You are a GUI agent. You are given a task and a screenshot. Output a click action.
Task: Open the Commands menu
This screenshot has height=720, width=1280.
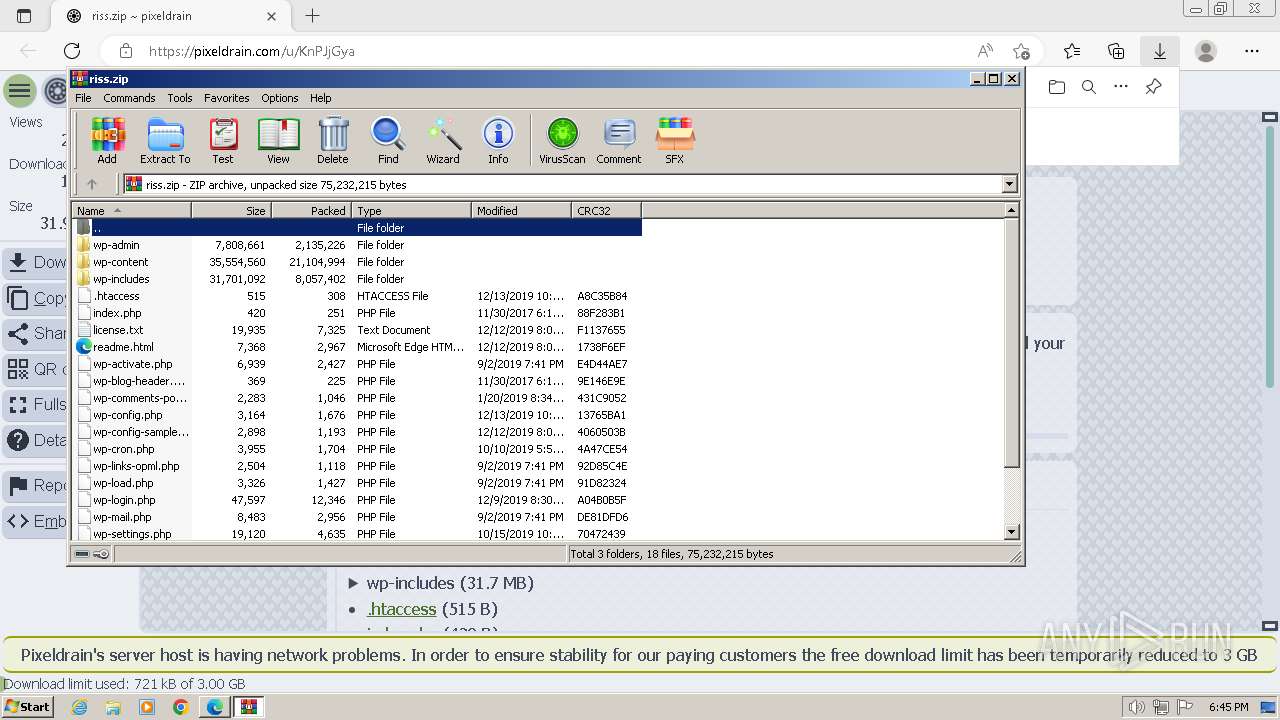pos(129,98)
